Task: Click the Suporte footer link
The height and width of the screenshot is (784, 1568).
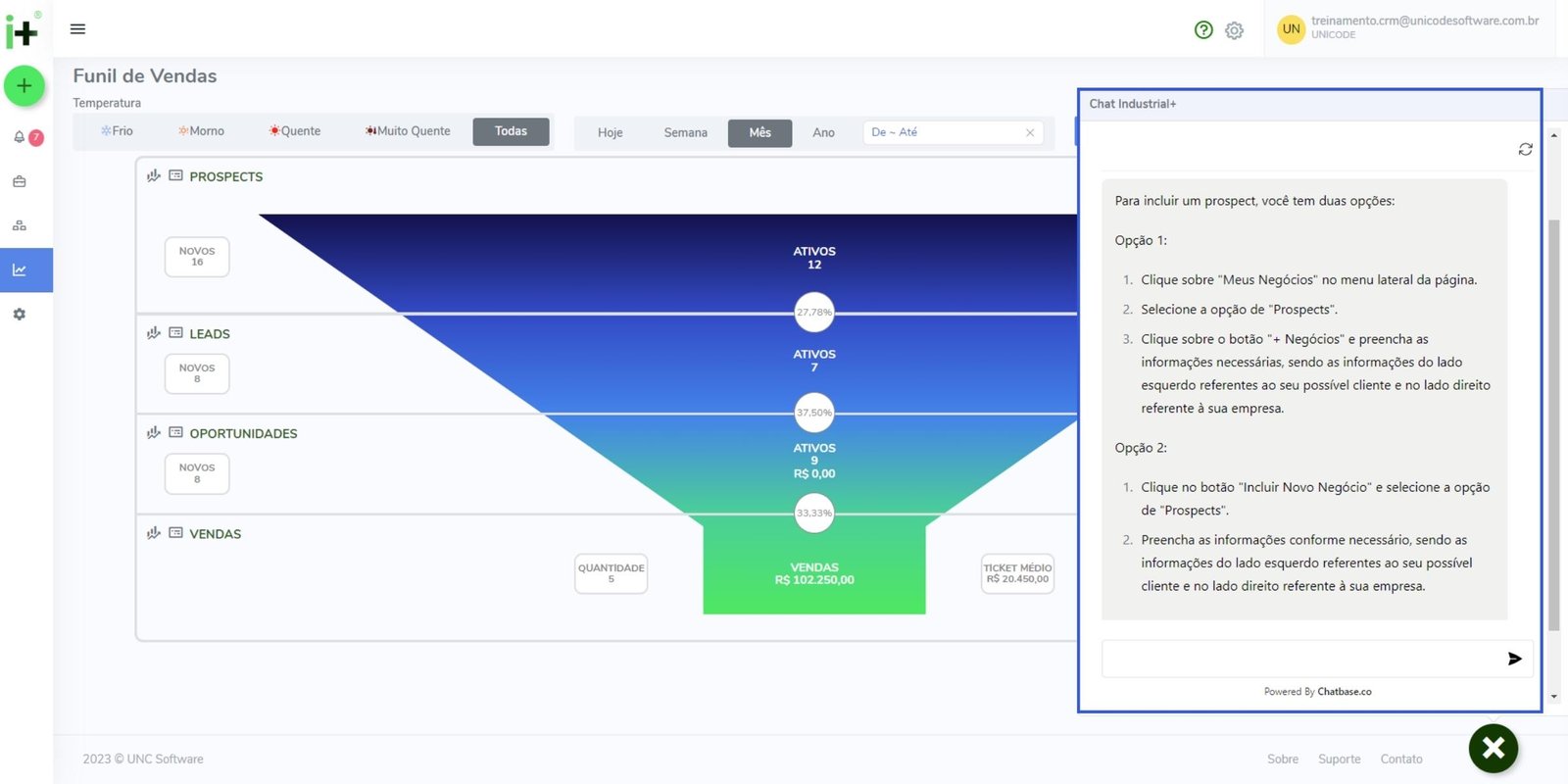Action: coord(1339,759)
